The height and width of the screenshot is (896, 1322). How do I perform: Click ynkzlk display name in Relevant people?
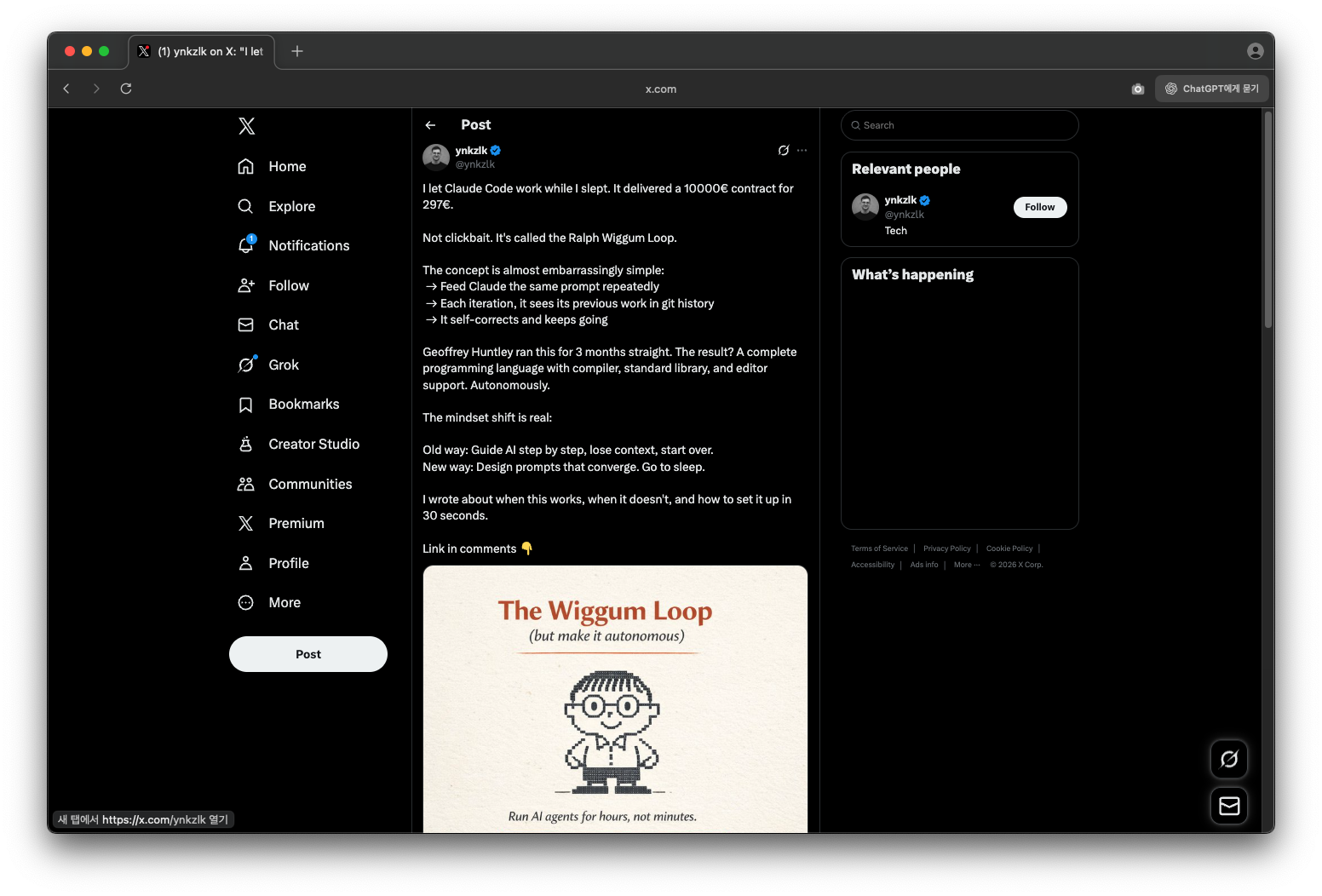coord(900,200)
